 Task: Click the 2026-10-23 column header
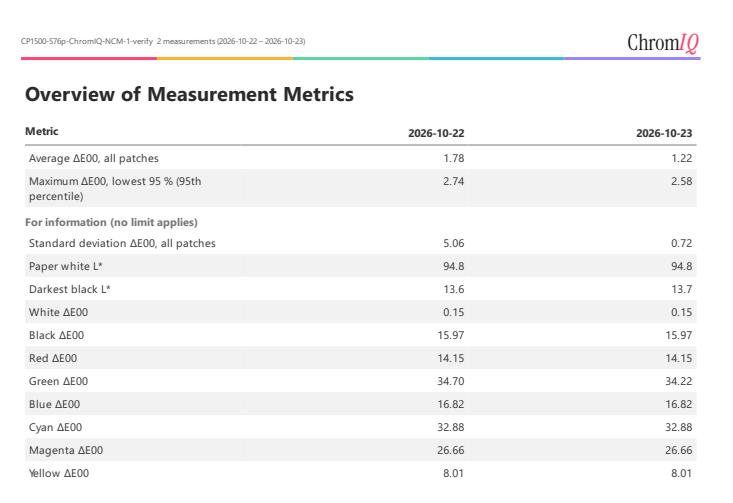(664, 133)
